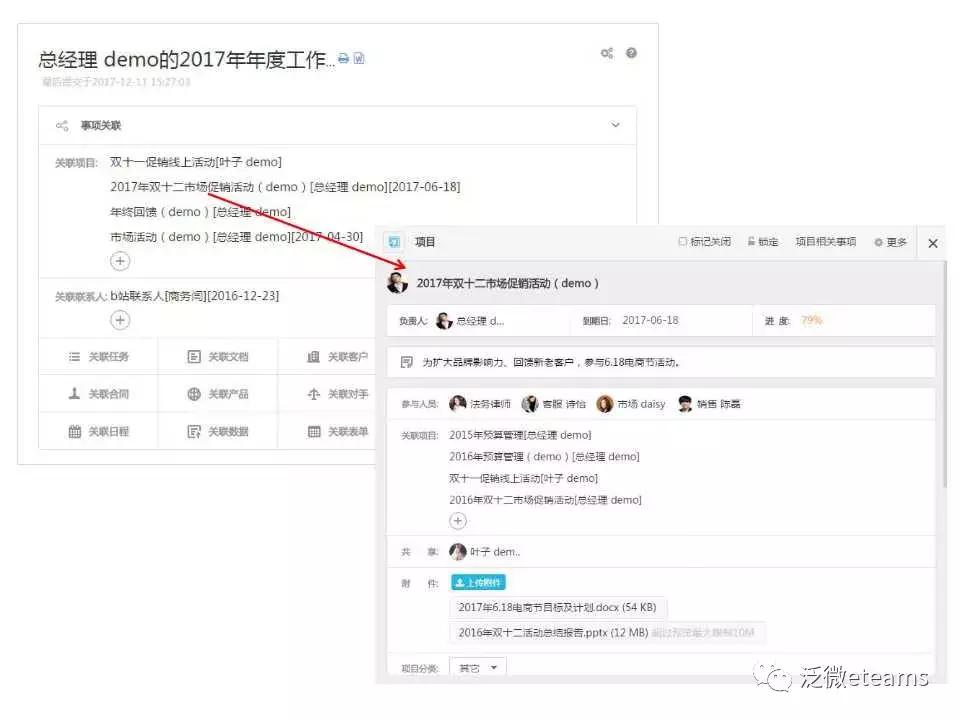Image resolution: width=960 pixels, height=720 pixels.
Task: Open the 项目分类 其它 dropdown
Action: (478, 667)
